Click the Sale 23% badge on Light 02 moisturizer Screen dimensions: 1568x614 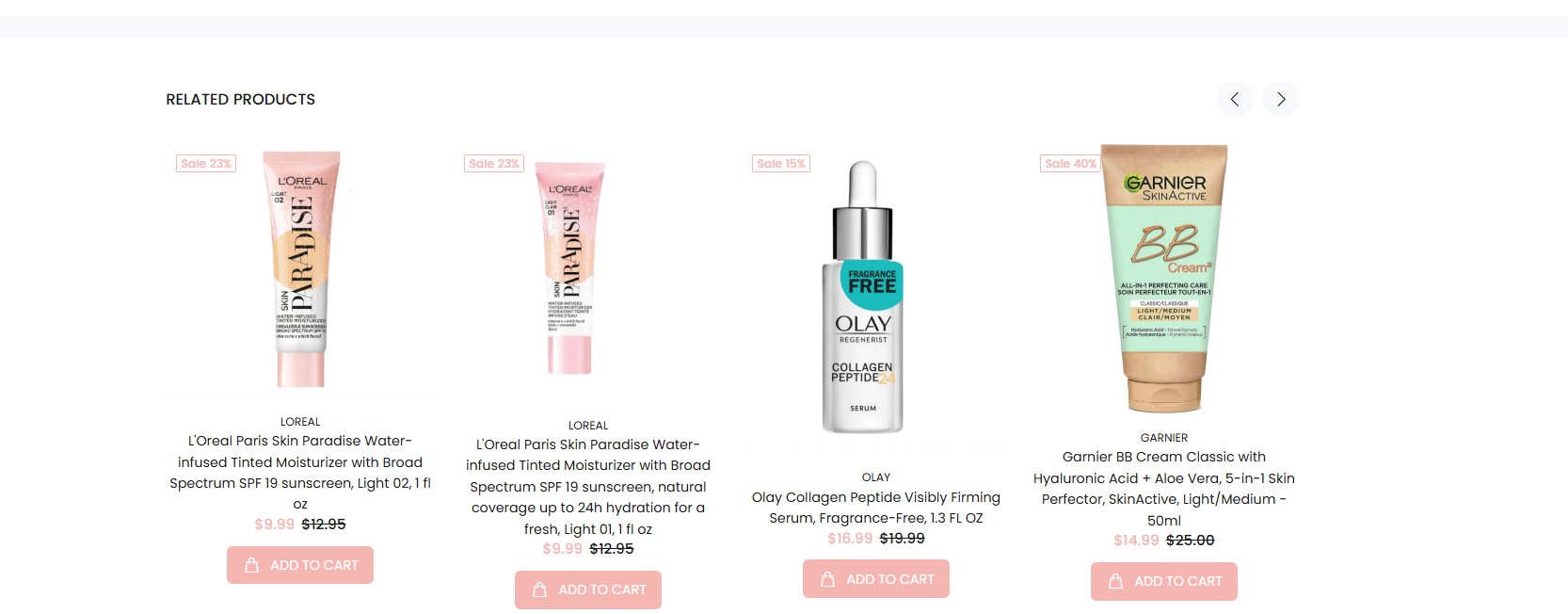point(206,164)
